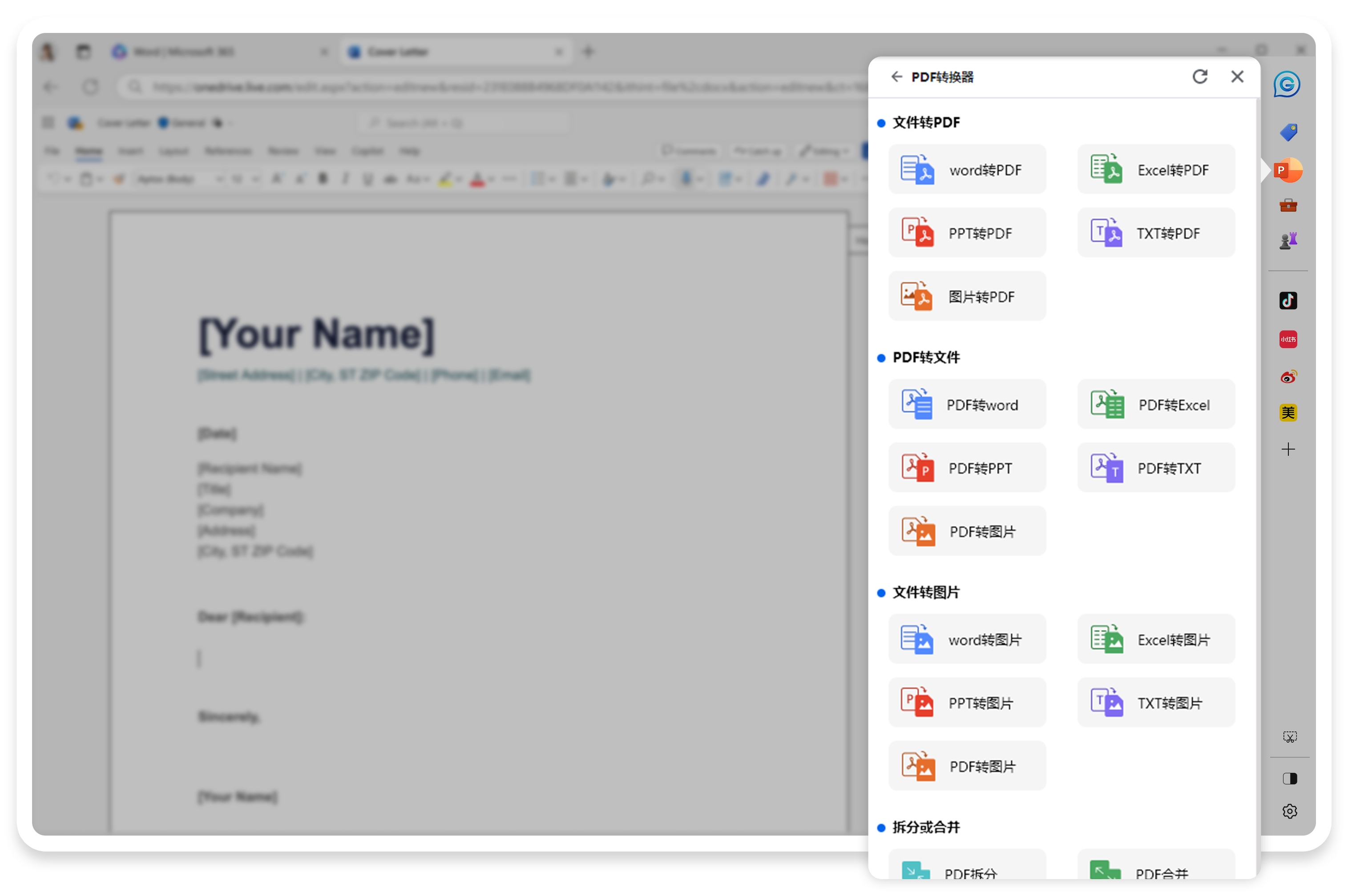1348x896 pixels.
Task: Add a new sidebar app with plus
Action: (1287, 449)
